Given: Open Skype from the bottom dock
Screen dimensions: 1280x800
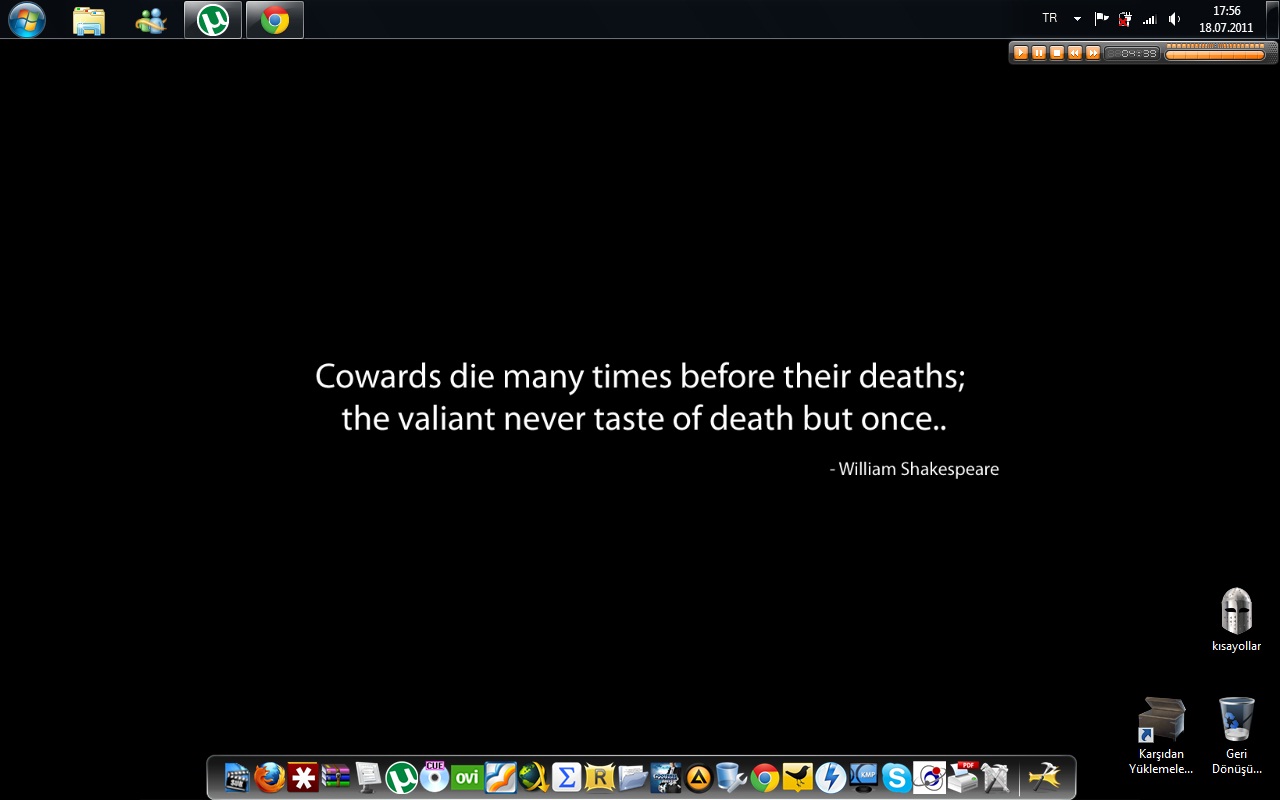Looking at the screenshot, I should click(896, 777).
